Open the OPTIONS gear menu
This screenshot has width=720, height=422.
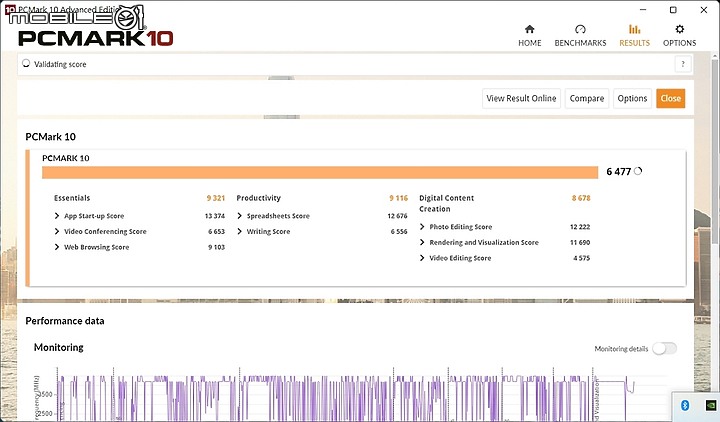[x=679, y=36]
